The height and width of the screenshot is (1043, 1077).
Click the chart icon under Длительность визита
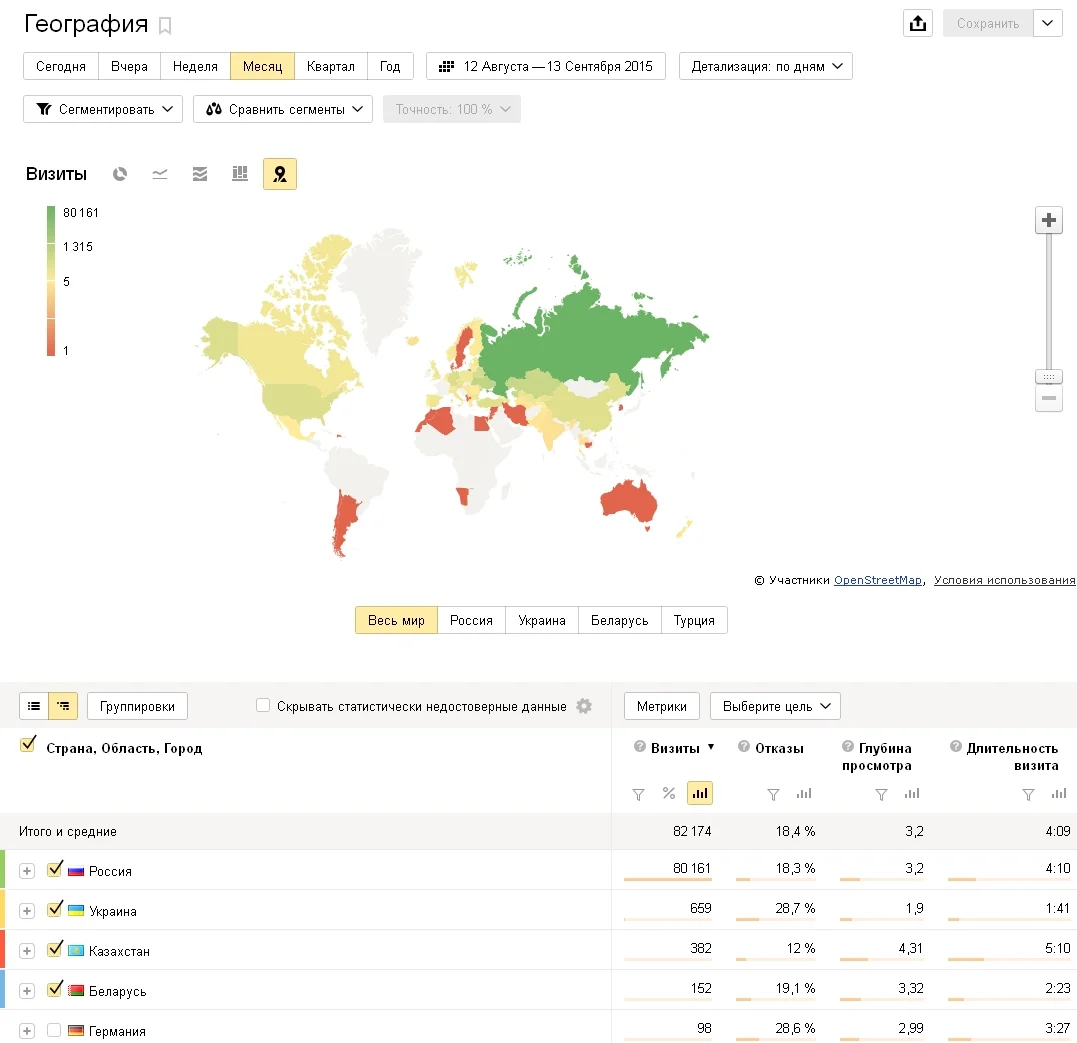coord(1059,793)
